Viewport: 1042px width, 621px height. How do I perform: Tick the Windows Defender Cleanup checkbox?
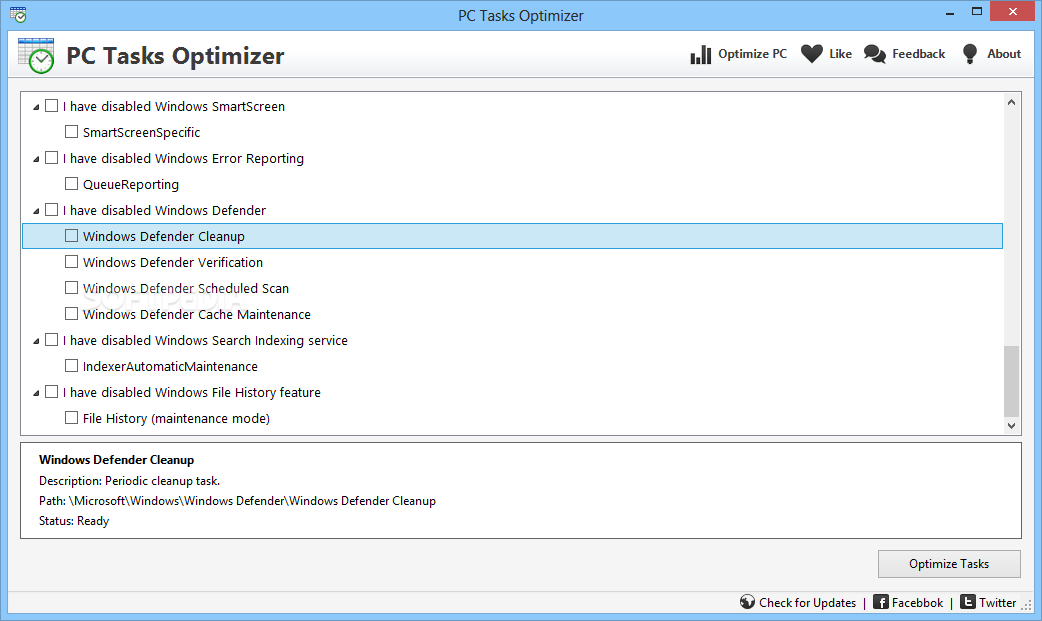[x=72, y=235]
